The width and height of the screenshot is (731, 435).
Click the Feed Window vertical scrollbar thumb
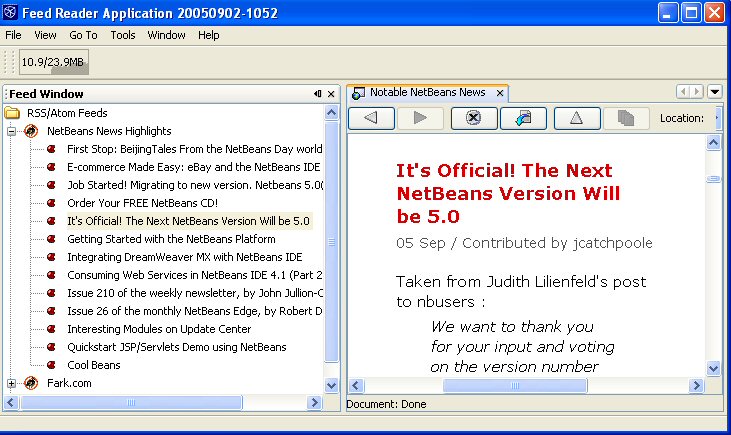331,242
